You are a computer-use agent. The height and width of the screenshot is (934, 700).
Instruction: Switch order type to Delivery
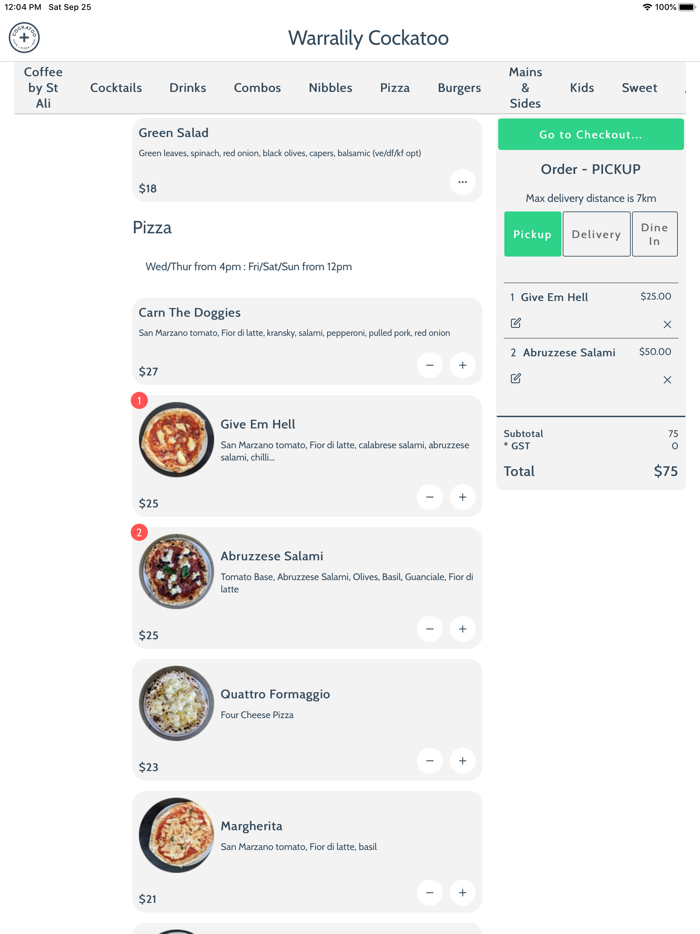596,234
